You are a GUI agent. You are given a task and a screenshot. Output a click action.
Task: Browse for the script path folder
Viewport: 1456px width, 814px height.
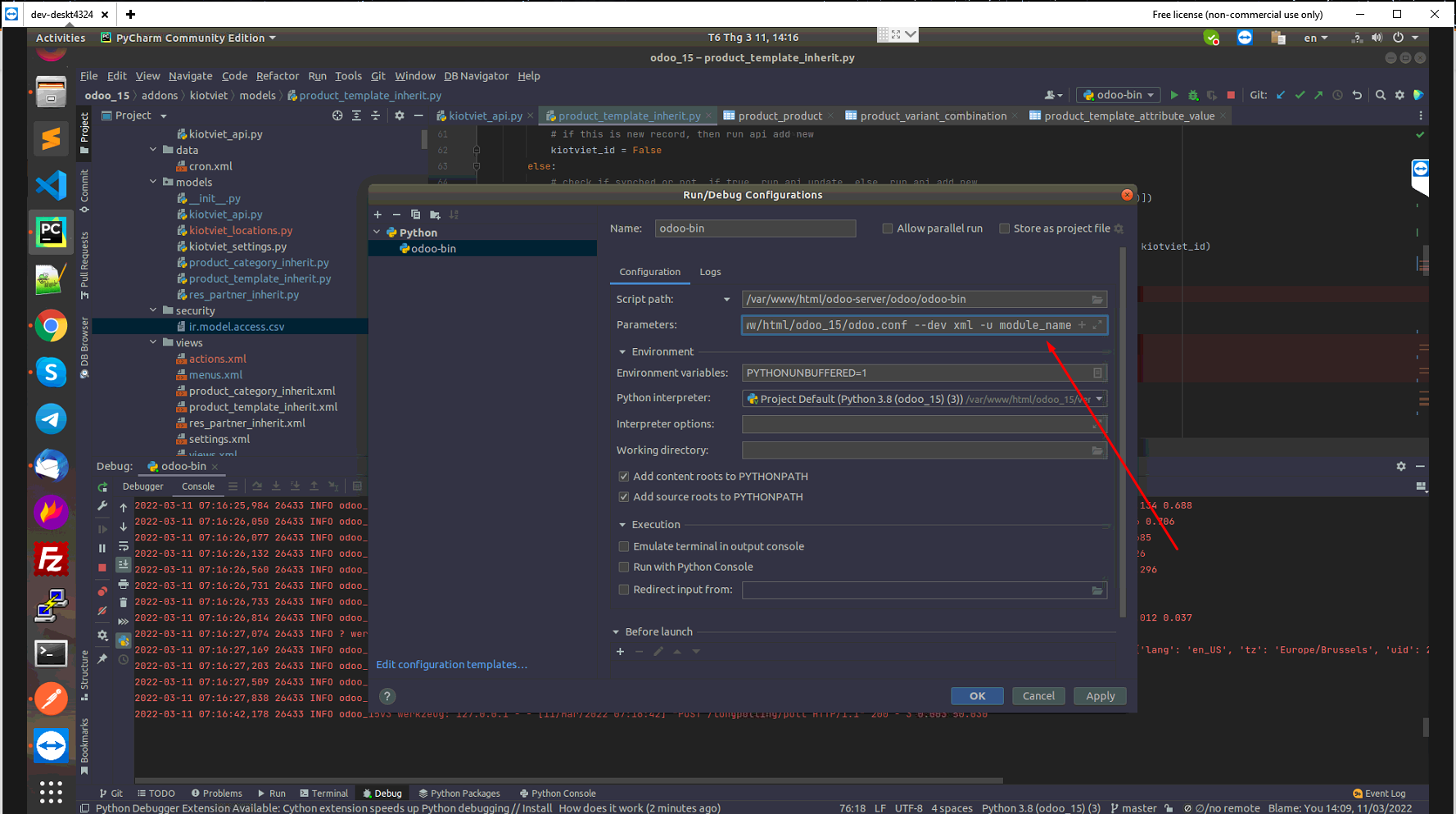point(1097,300)
